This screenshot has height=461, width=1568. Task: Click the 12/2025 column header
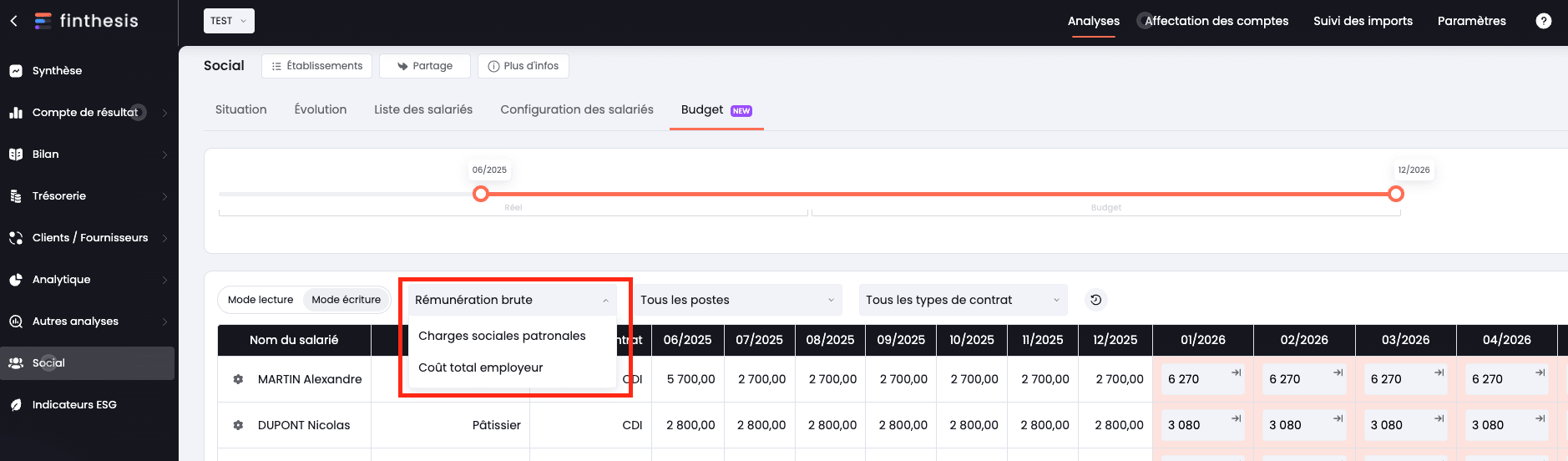(x=1115, y=340)
